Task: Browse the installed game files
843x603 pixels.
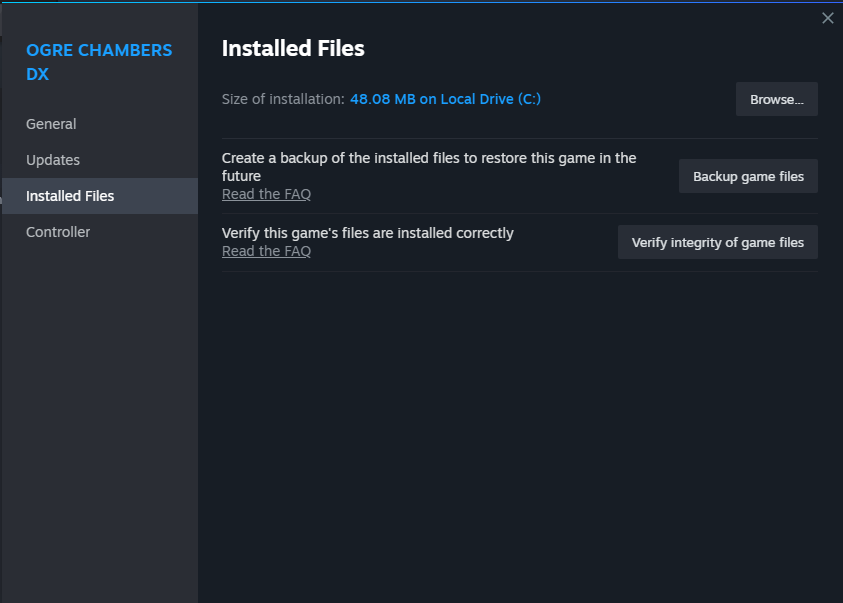Action: pyautogui.click(x=776, y=99)
